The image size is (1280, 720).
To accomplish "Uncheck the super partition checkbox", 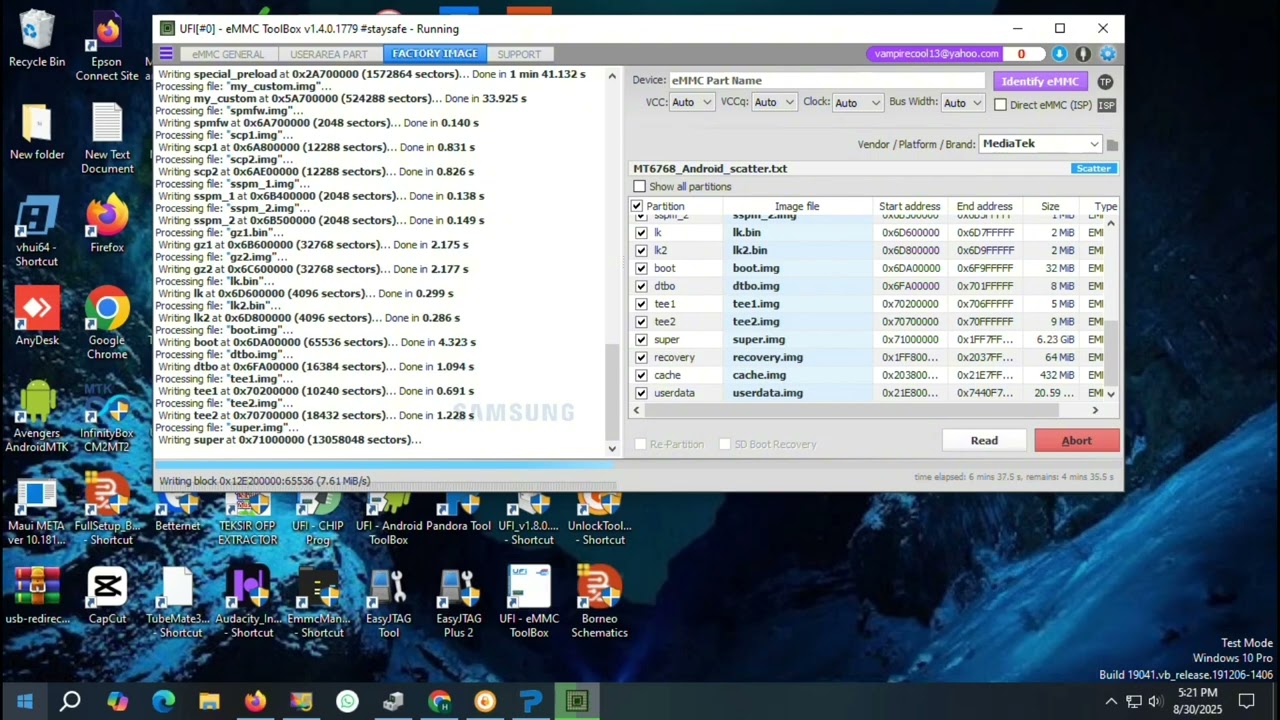I will tap(641, 340).
